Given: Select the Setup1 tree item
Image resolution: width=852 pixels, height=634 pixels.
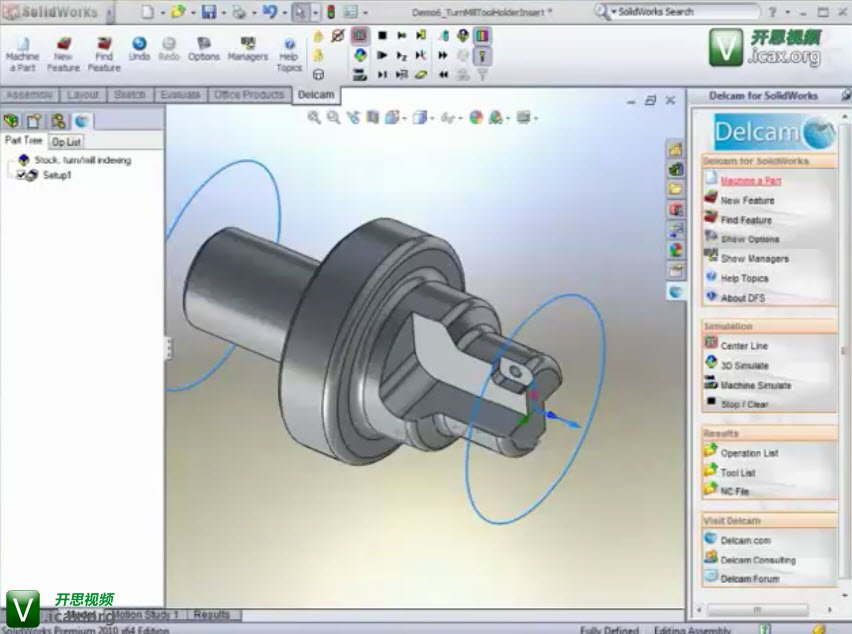Looking at the screenshot, I should (x=57, y=175).
